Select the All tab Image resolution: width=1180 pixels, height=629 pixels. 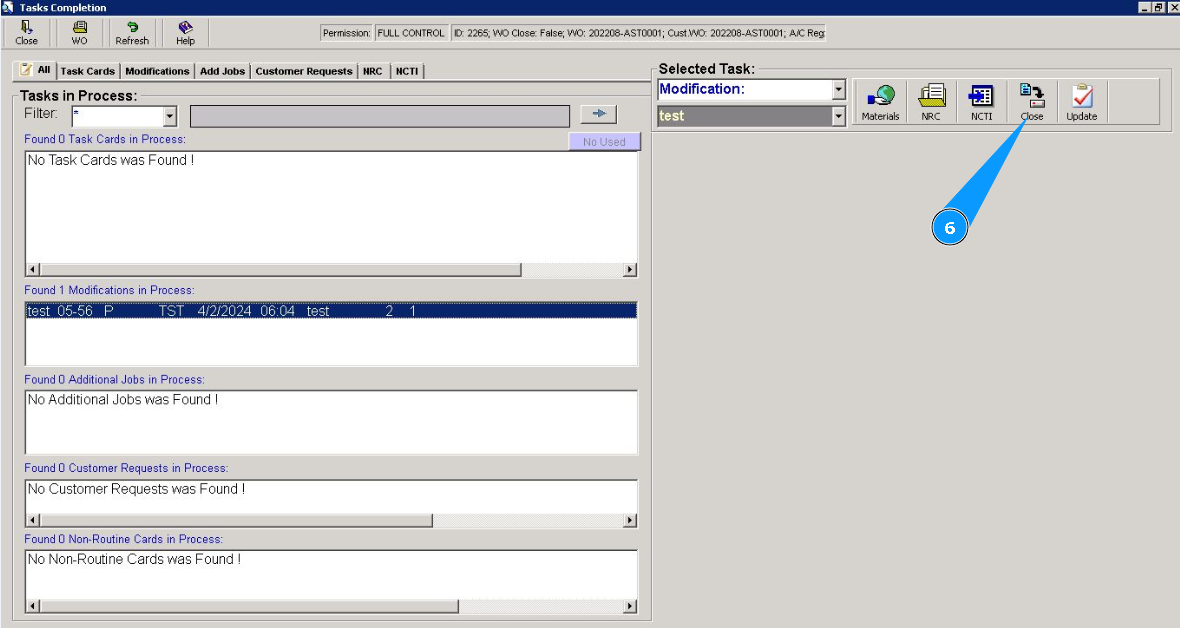35,70
